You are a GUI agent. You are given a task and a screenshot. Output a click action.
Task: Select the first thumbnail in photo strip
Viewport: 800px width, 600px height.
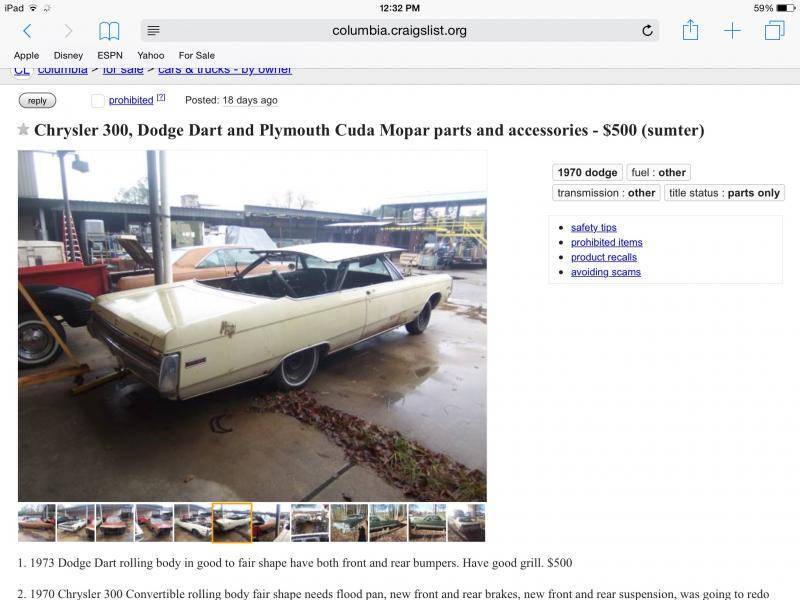click(37, 522)
